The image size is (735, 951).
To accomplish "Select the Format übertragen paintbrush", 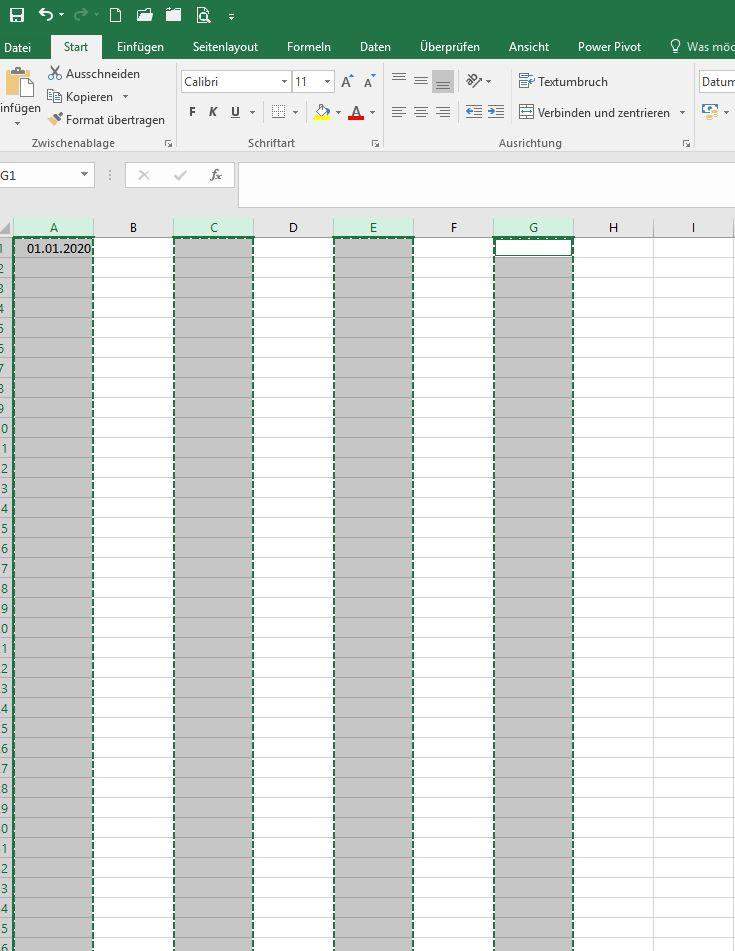I will pyautogui.click(x=106, y=120).
